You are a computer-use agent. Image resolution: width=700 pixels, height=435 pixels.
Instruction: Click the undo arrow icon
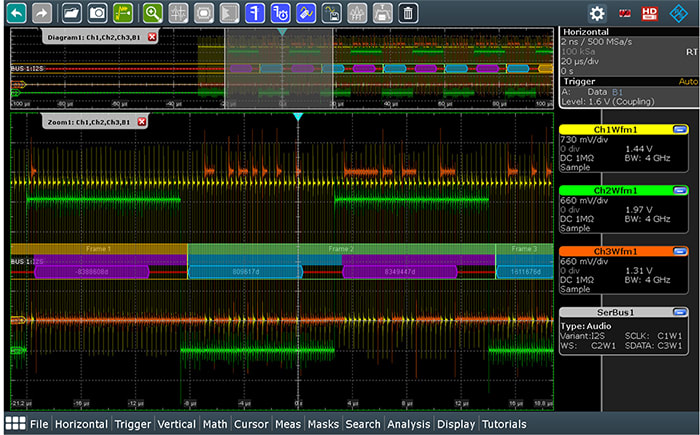pyautogui.click(x=16, y=13)
